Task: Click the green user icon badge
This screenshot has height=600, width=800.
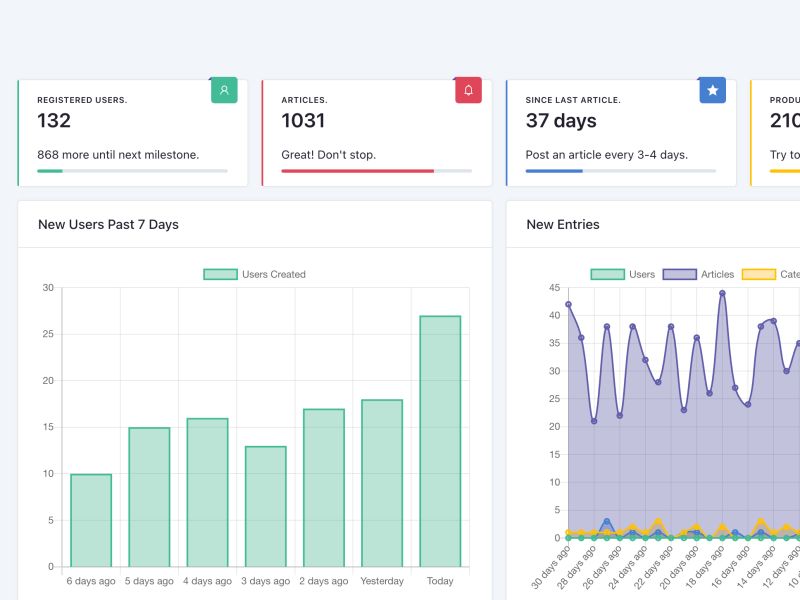Action: (x=224, y=90)
